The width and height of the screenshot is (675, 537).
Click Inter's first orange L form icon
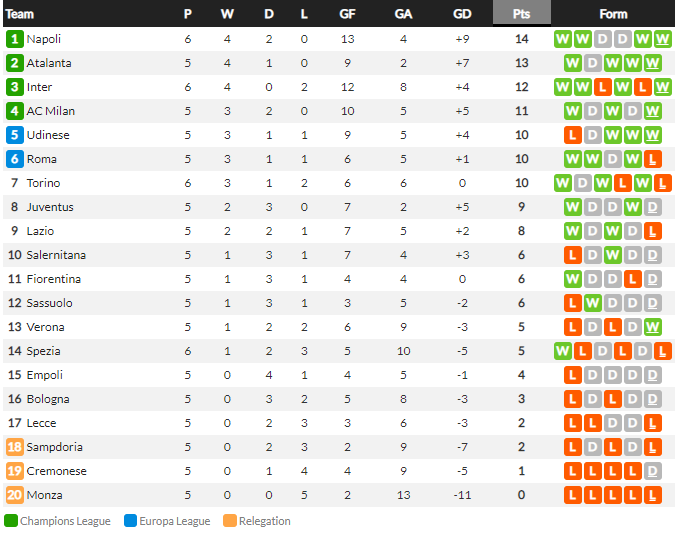tap(603, 87)
